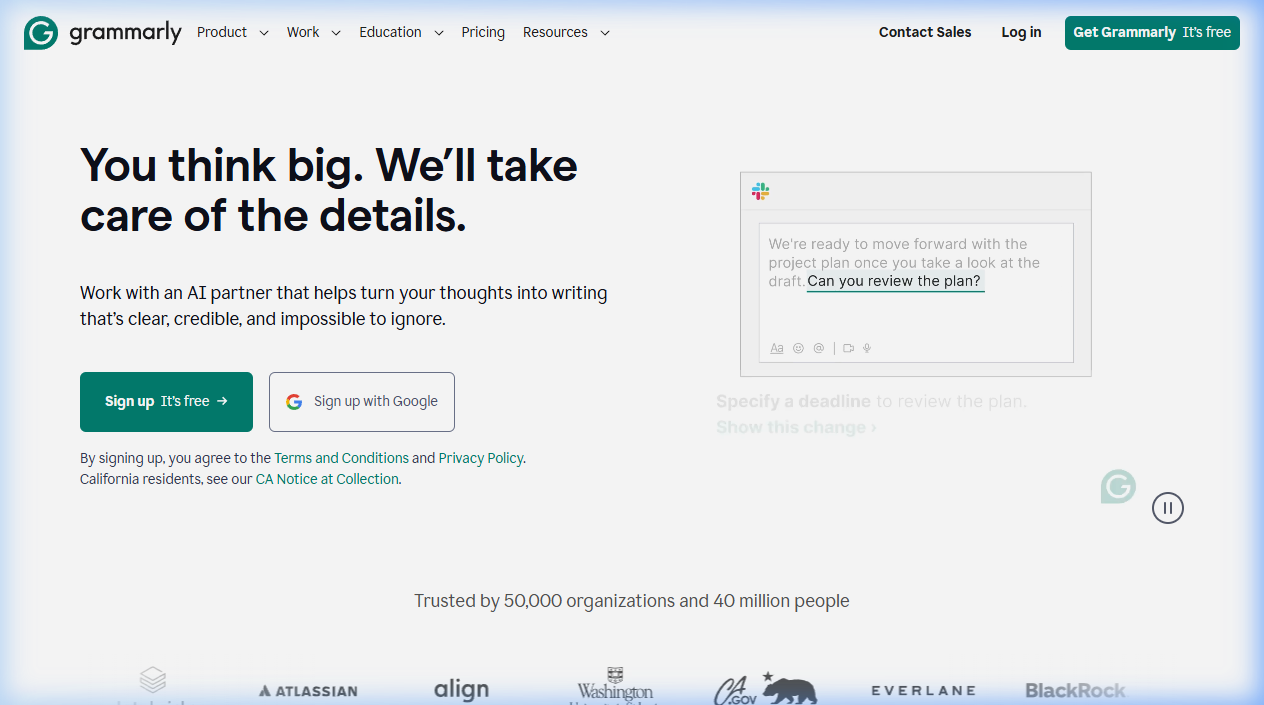
Task: Click the Log in link
Action: click(x=1021, y=32)
